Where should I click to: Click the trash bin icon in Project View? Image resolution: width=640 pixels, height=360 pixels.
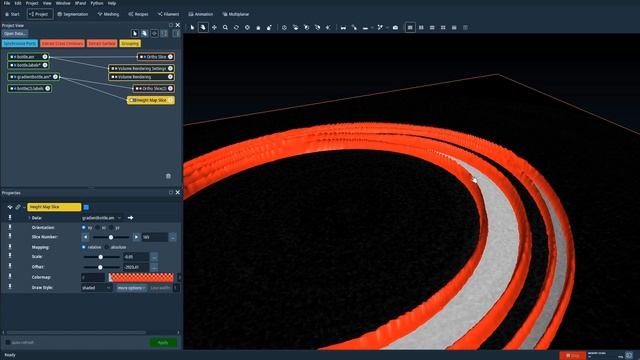coord(168,176)
